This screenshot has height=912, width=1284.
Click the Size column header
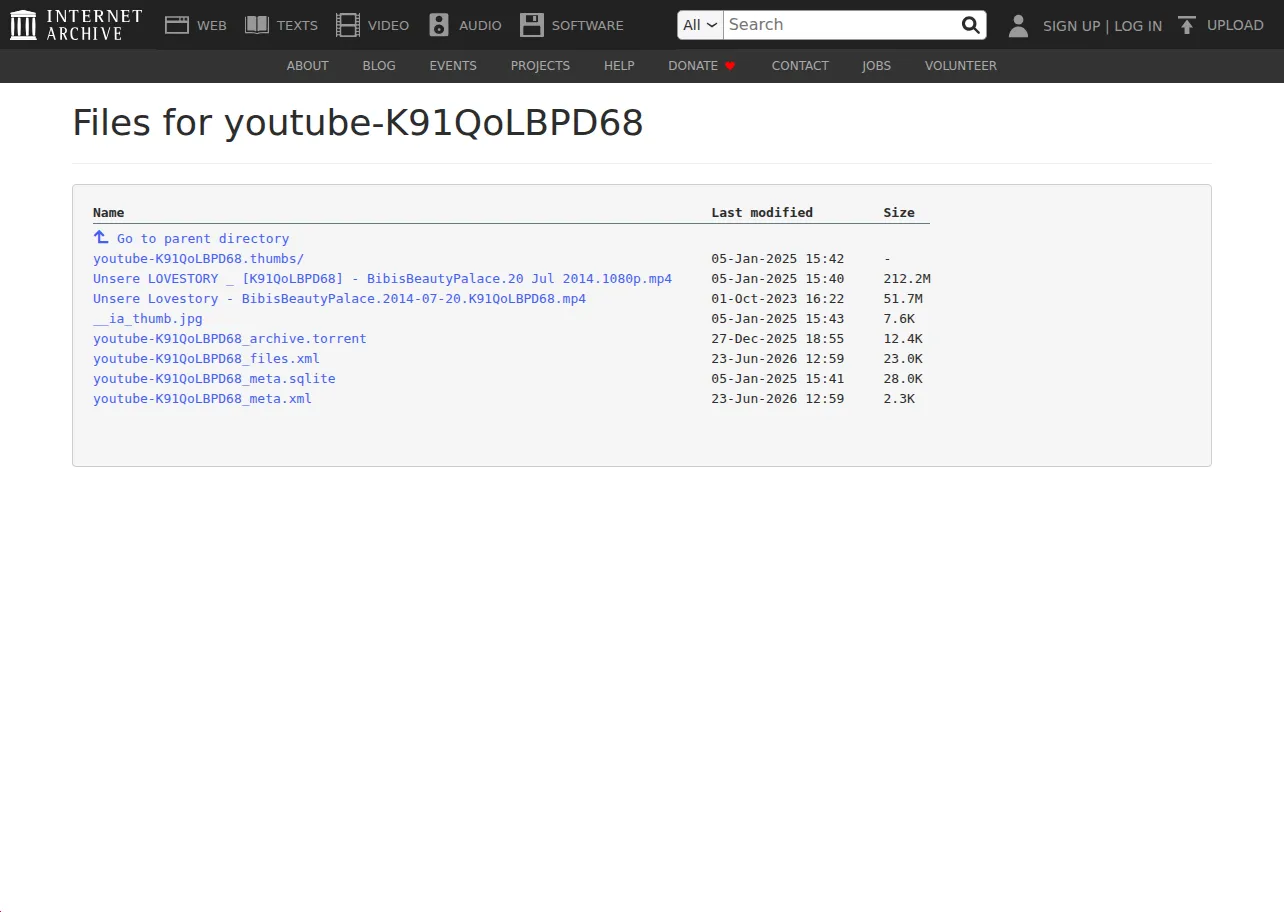(899, 212)
